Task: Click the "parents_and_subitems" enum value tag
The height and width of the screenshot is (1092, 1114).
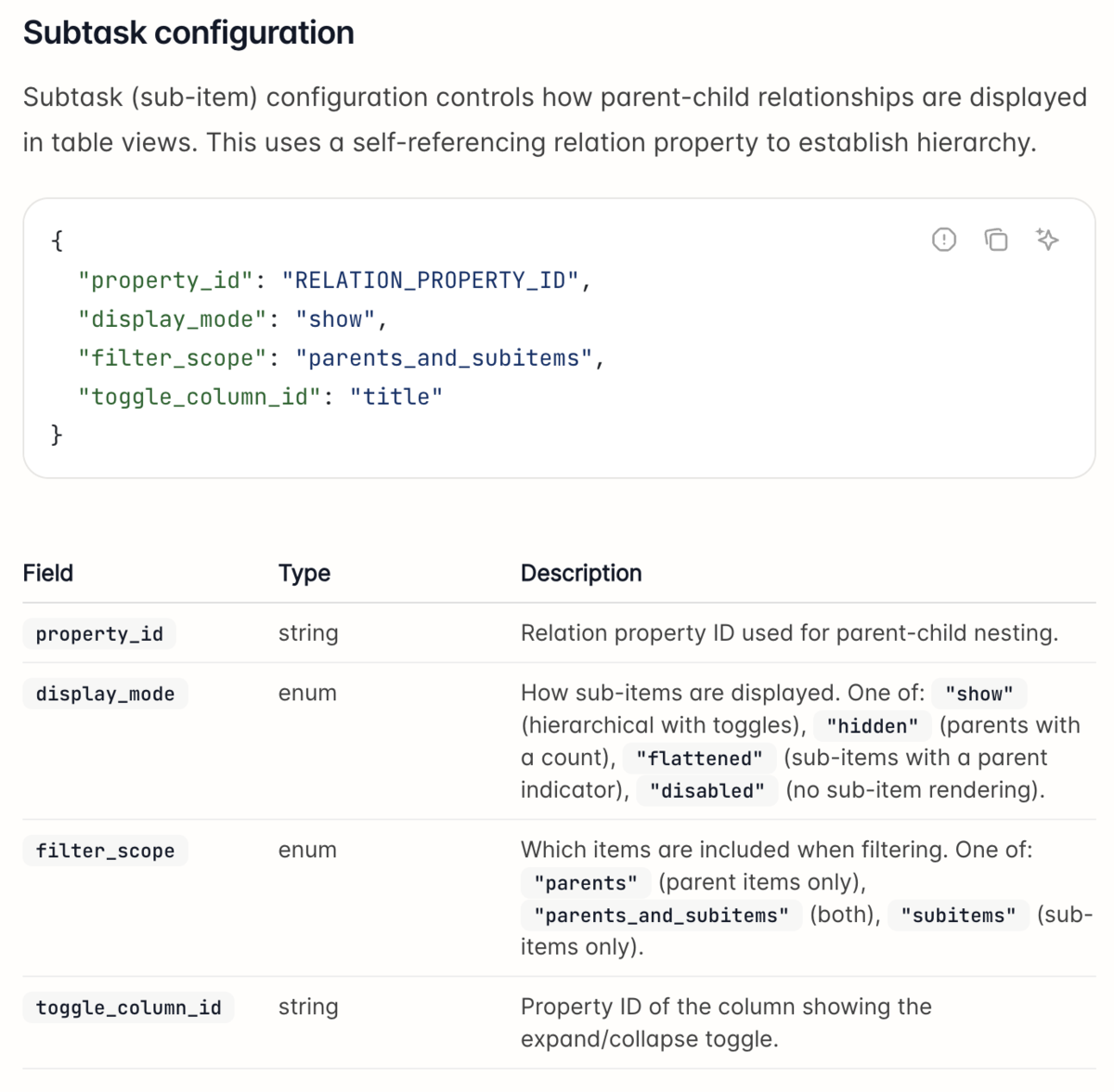Action: pyautogui.click(x=661, y=916)
